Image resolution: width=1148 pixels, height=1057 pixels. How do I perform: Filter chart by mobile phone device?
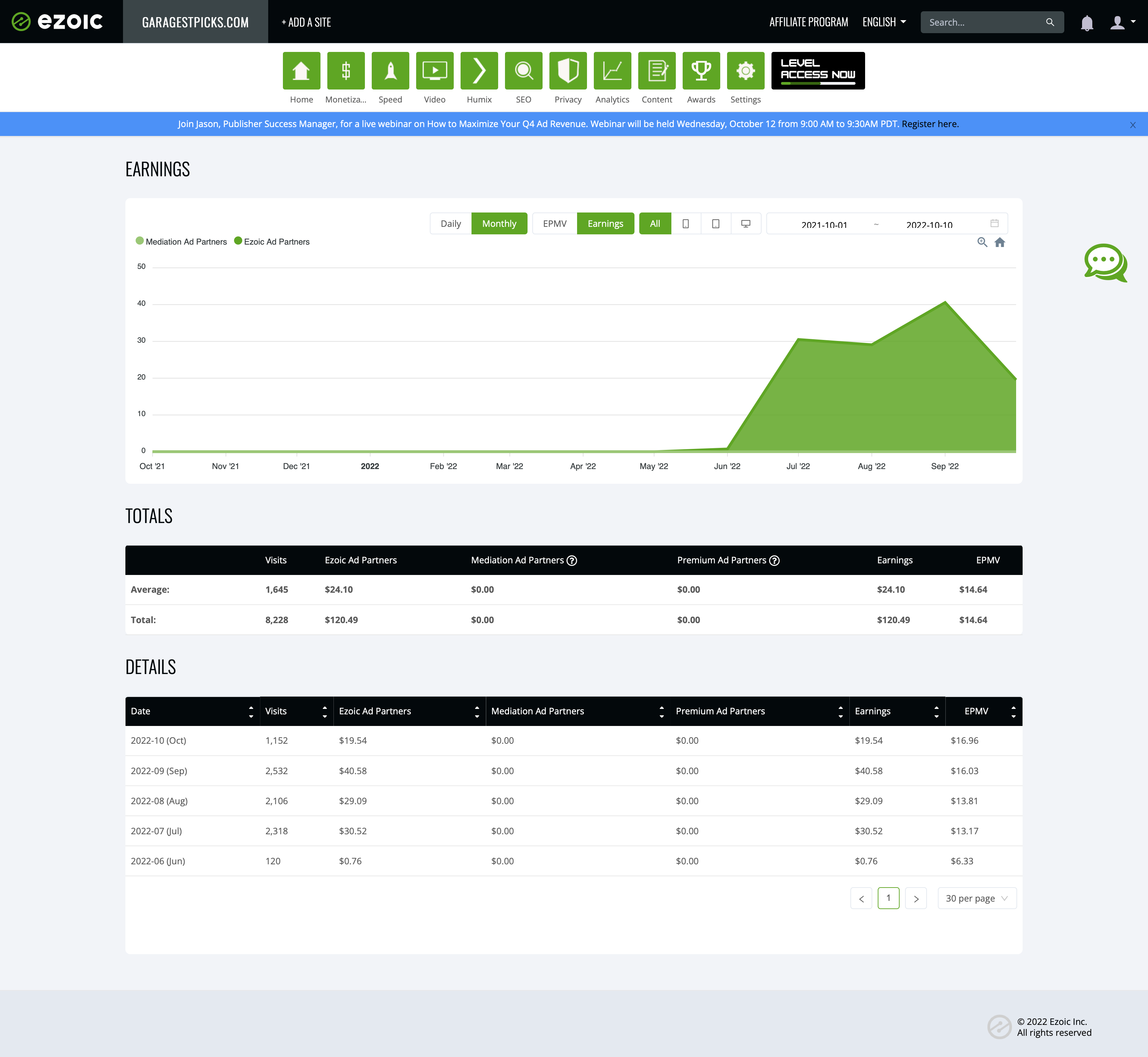(x=685, y=224)
